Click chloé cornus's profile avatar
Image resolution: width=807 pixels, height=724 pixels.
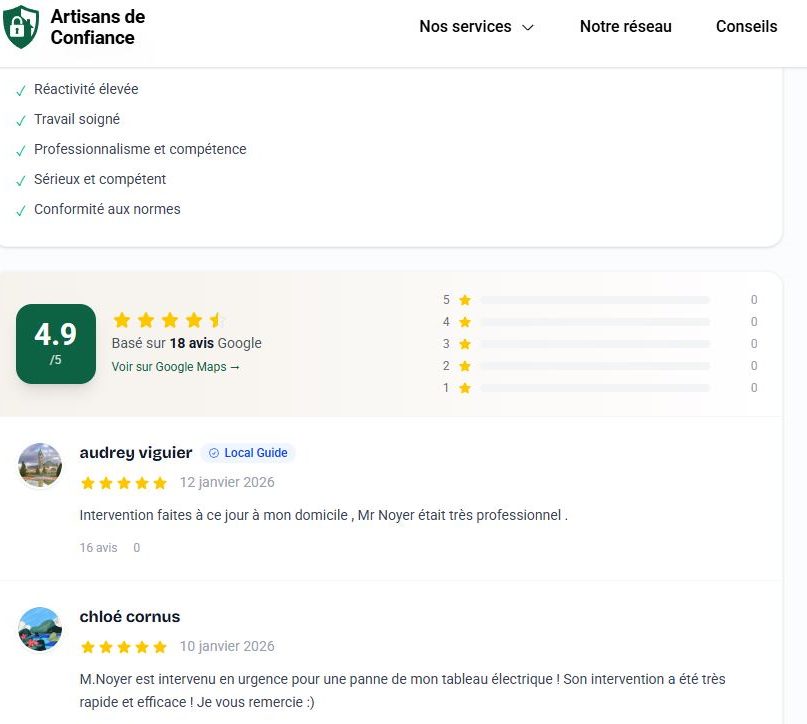[x=40, y=629]
